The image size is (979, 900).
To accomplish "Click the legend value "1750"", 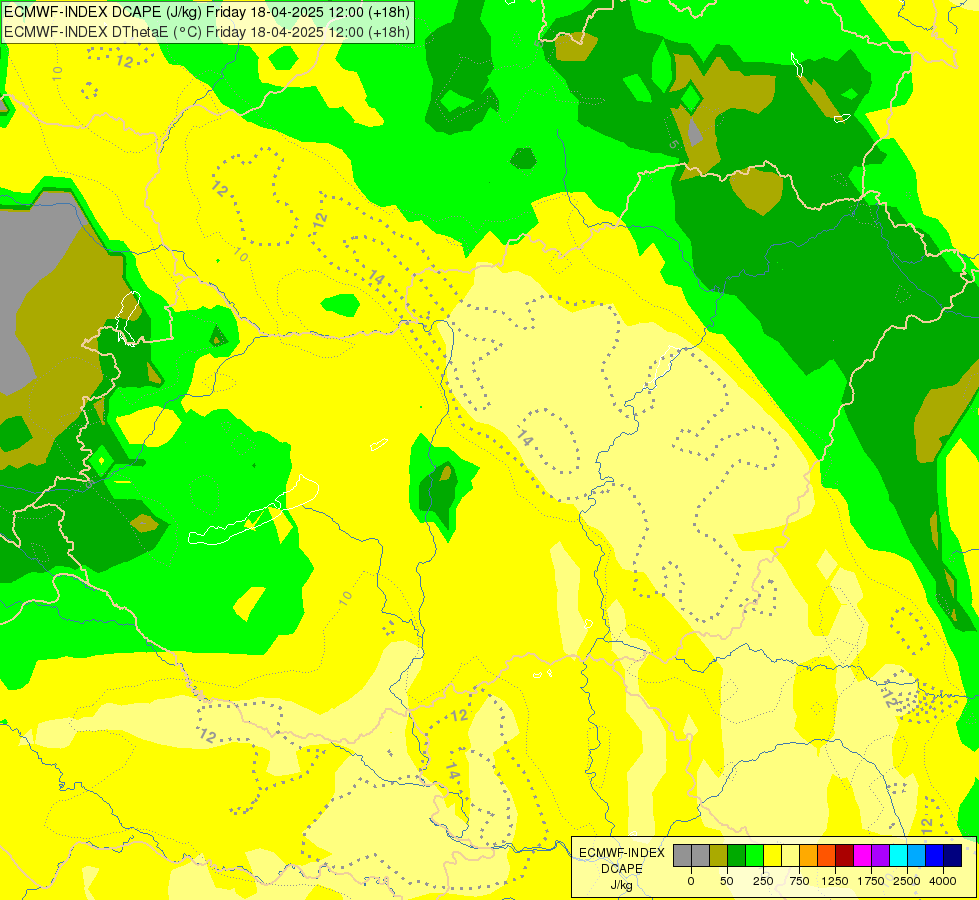I will 871,881.
